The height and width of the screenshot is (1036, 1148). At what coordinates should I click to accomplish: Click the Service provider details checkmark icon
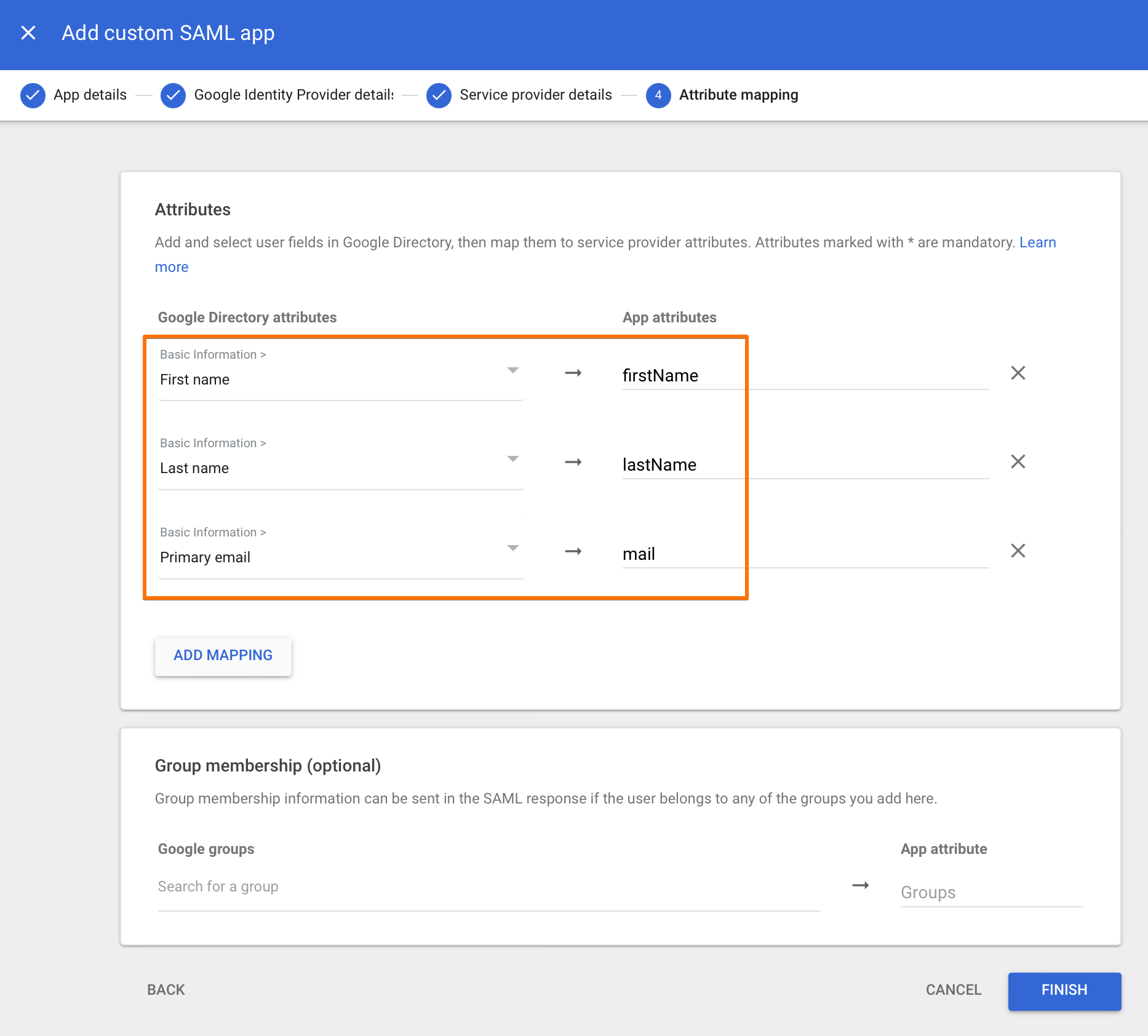(439, 95)
